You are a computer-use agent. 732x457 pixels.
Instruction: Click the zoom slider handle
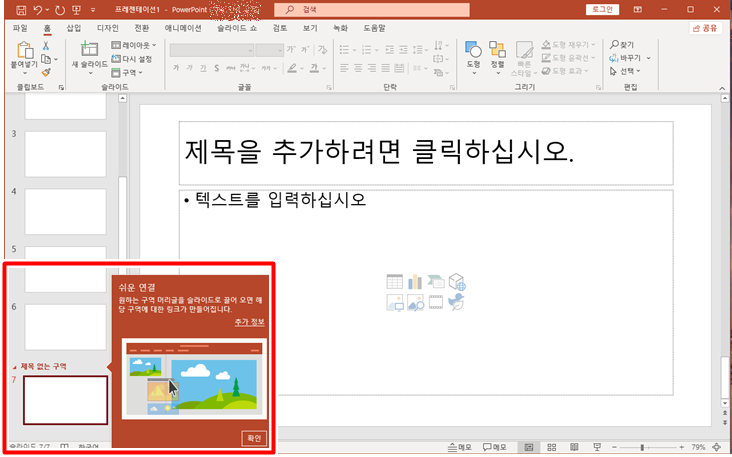pyautogui.click(x=642, y=447)
